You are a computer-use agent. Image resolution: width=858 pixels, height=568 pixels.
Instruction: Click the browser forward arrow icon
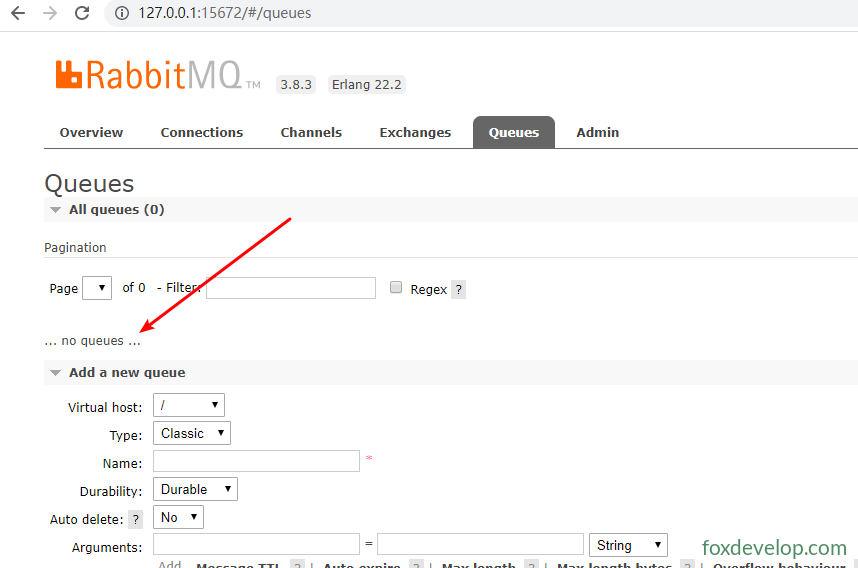pos(50,13)
